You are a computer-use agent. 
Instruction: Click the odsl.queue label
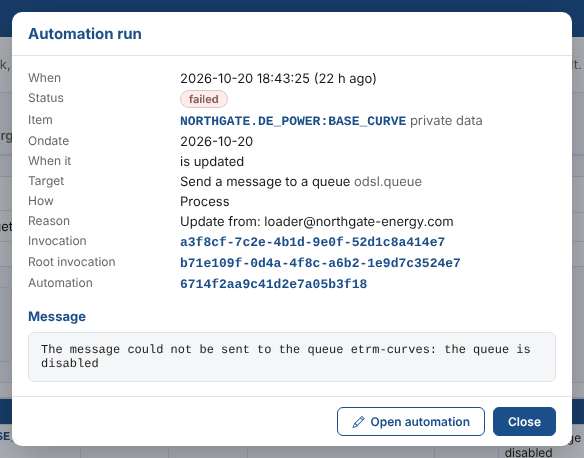click(388, 181)
